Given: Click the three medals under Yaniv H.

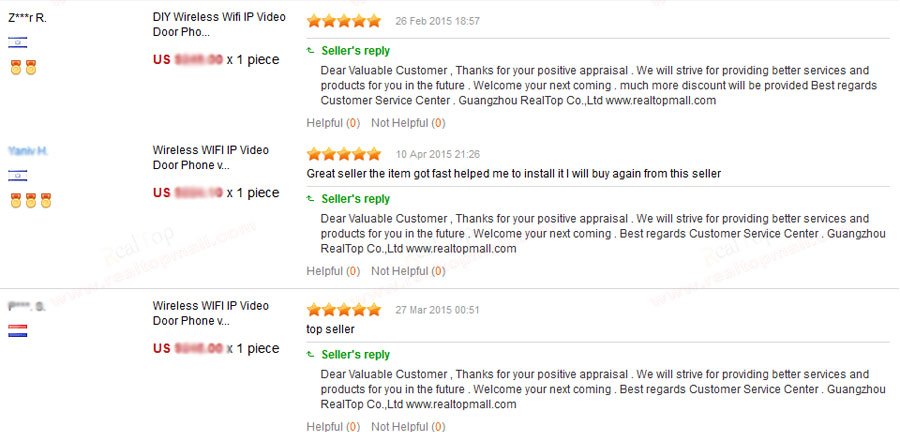Looking at the screenshot, I should [30, 201].
